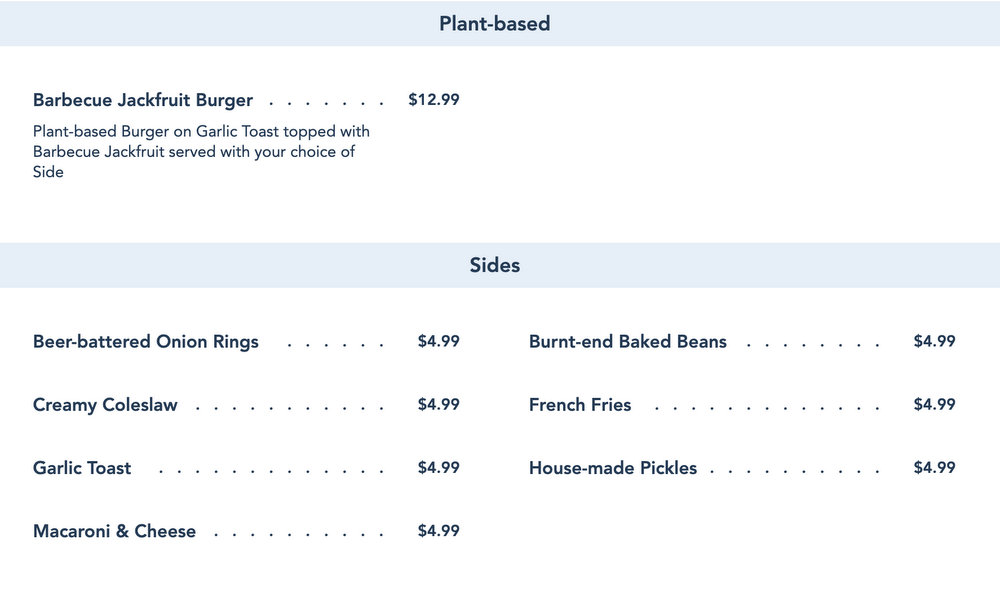Viewport: 1000px width, 605px height.
Task: Select House-made Pickles
Action: (x=613, y=468)
